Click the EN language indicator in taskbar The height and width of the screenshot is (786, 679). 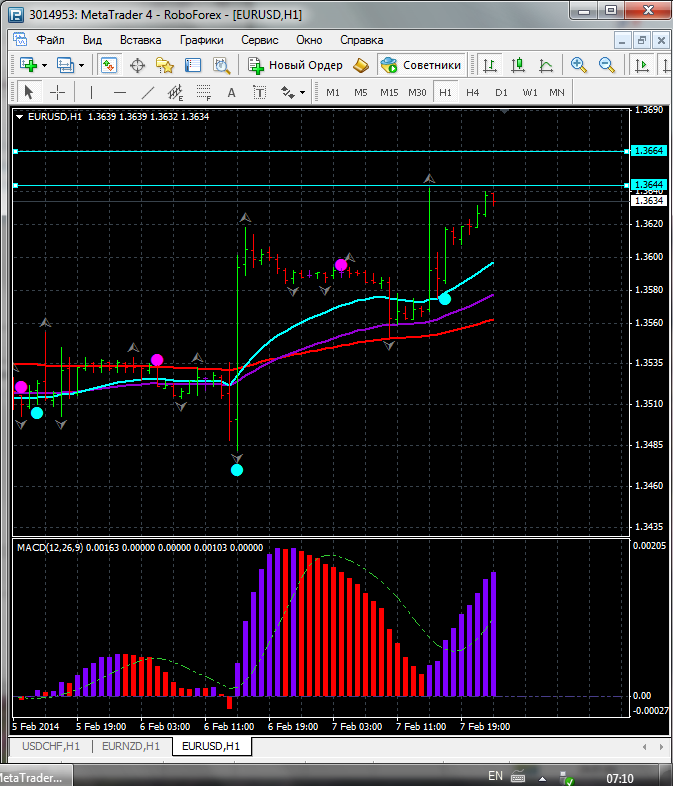(x=495, y=775)
